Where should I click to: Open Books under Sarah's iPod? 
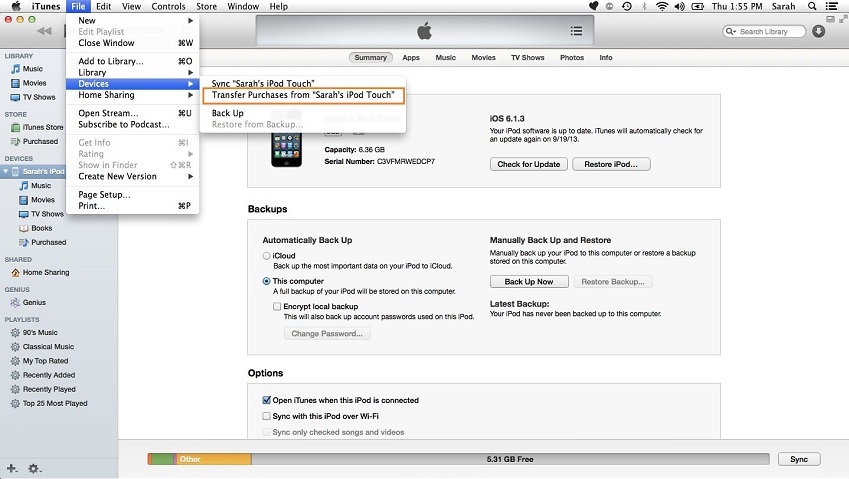coord(41,228)
